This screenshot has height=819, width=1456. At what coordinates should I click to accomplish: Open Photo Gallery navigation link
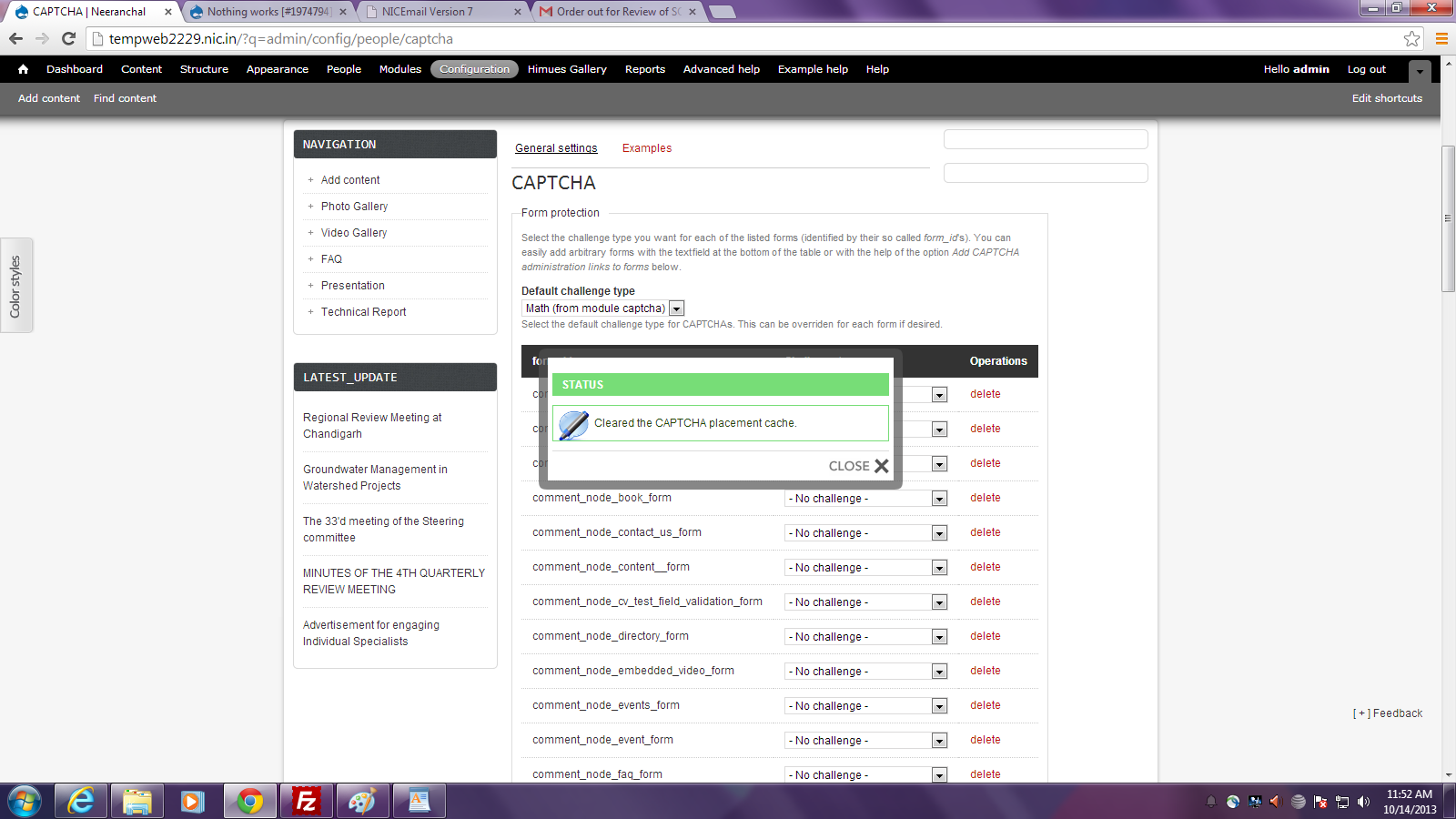[x=354, y=207]
